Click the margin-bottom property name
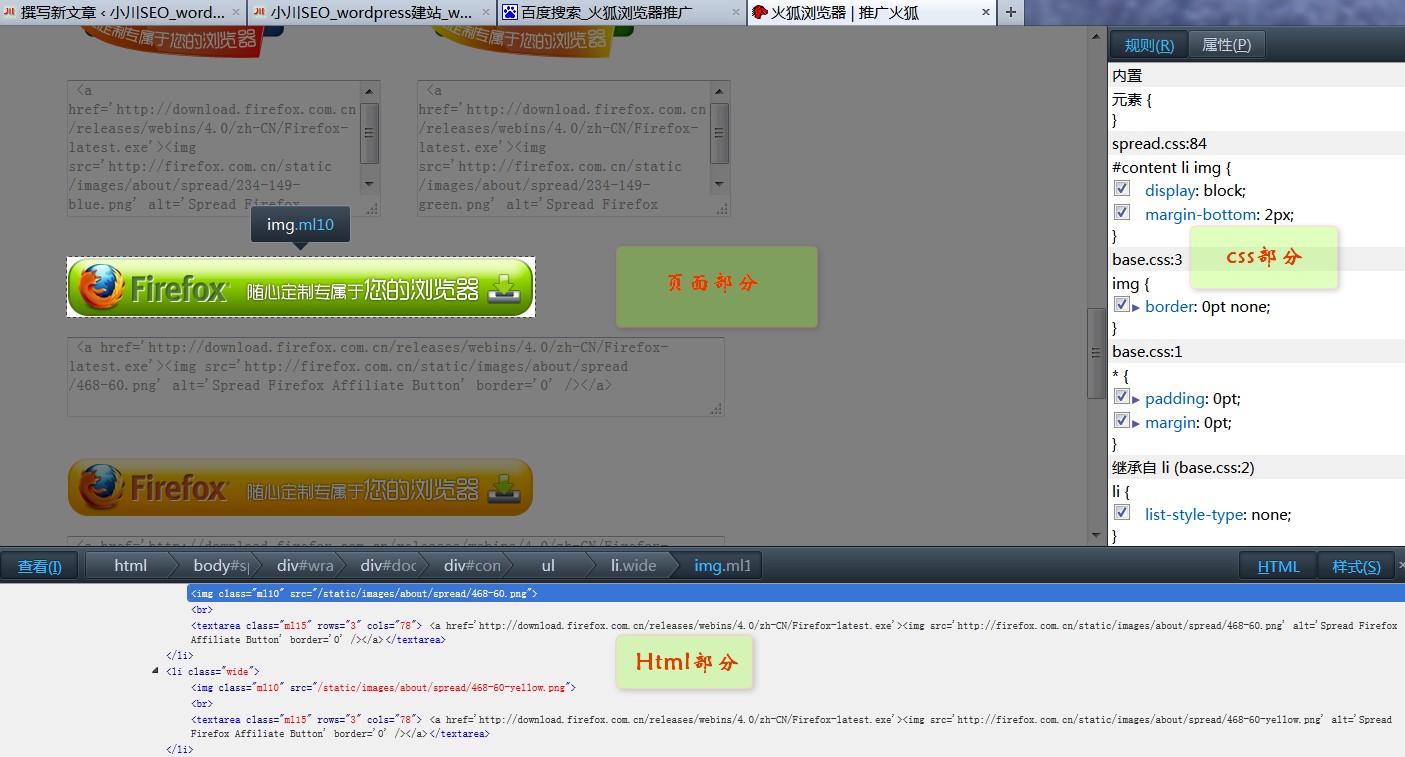 coord(1200,214)
